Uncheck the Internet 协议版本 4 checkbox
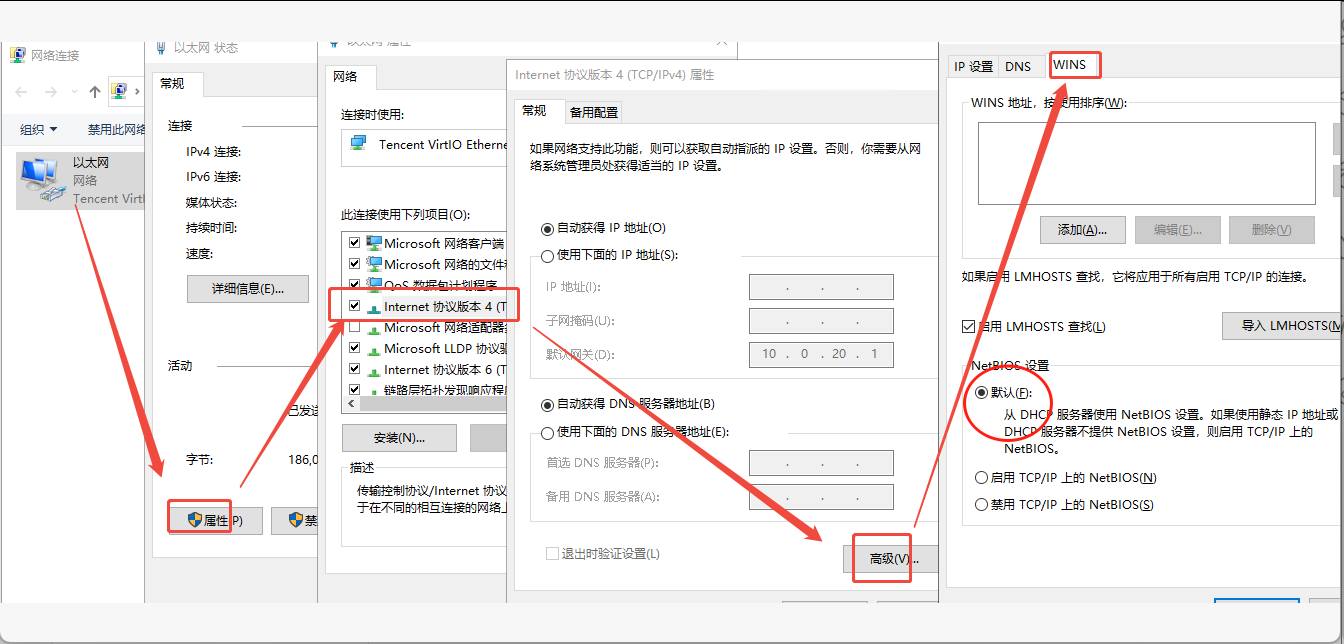The height and width of the screenshot is (644, 1344). pos(354,306)
